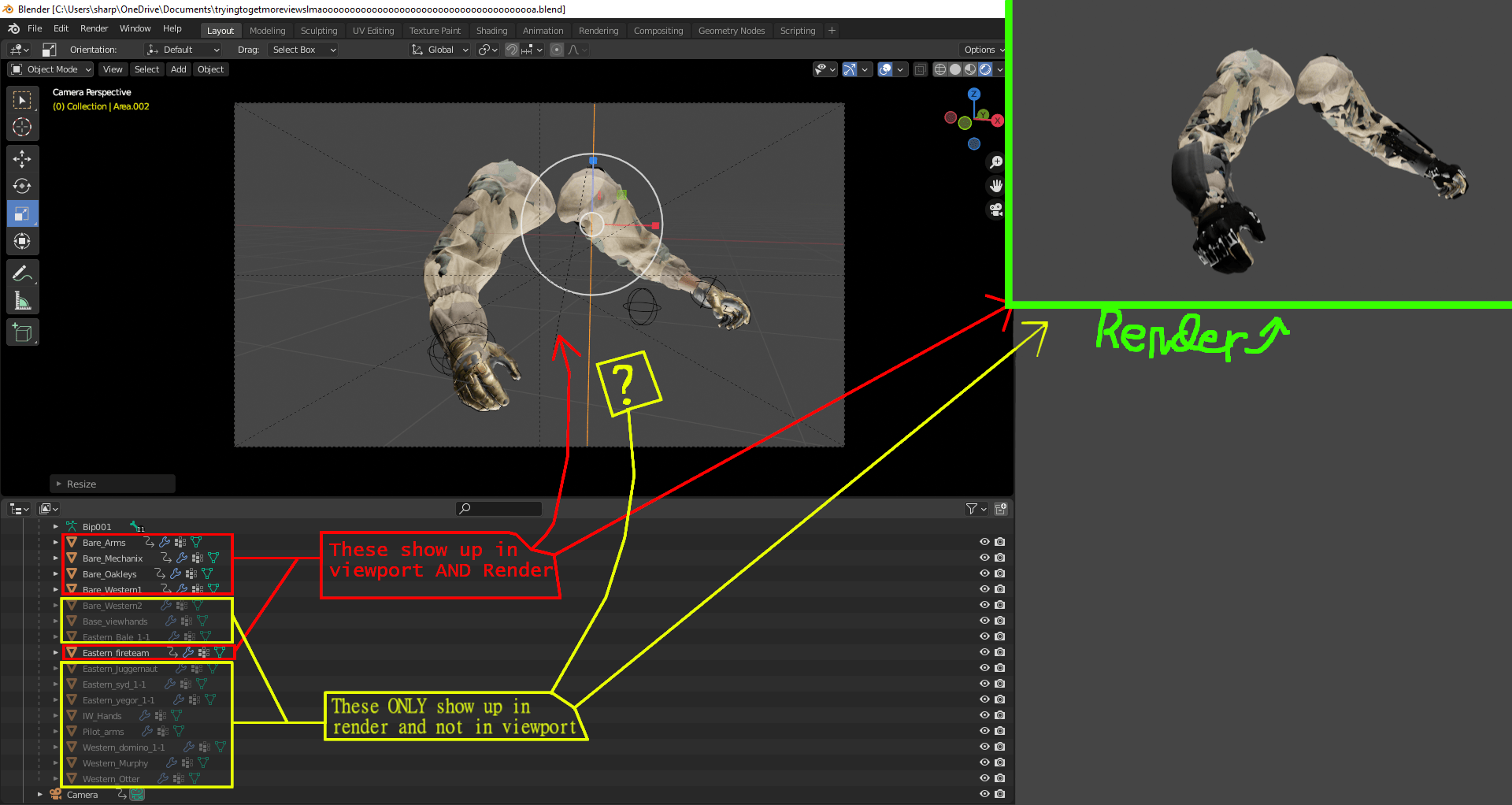Switch to the Shading workspace tab
This screenshot has height=805, width=1512.
pos(492,31)
